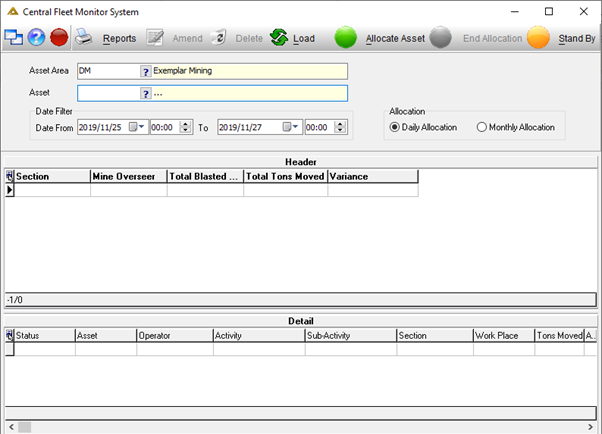
Task: Open the Asset Area lookup question mark
Action: pos(146,71)
